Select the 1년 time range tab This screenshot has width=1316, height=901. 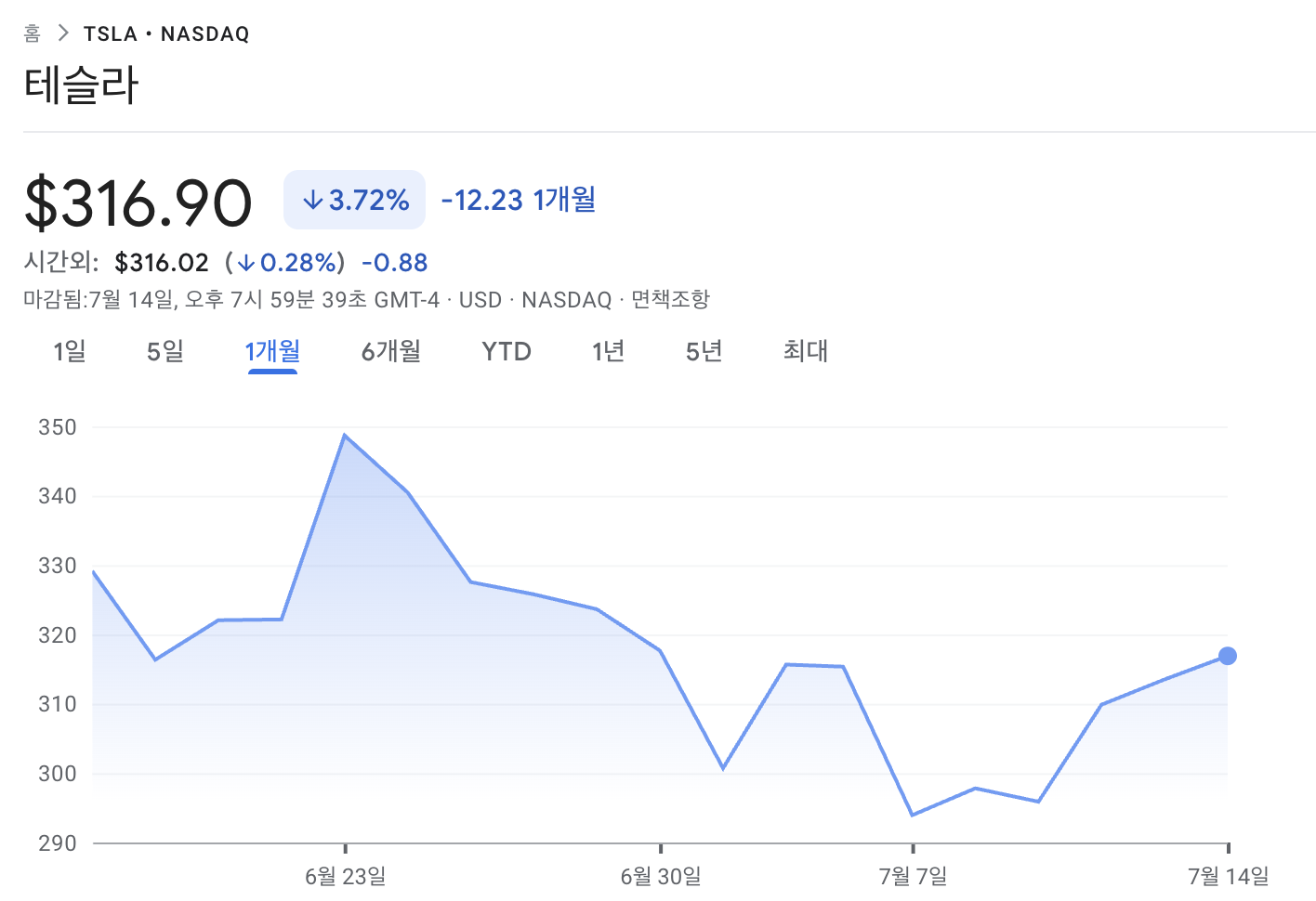pyautogui.click(x=608, y=351)
